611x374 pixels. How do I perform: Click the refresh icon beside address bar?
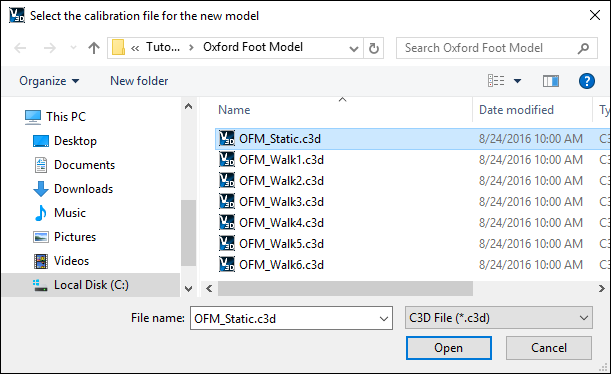pos(374,48)
